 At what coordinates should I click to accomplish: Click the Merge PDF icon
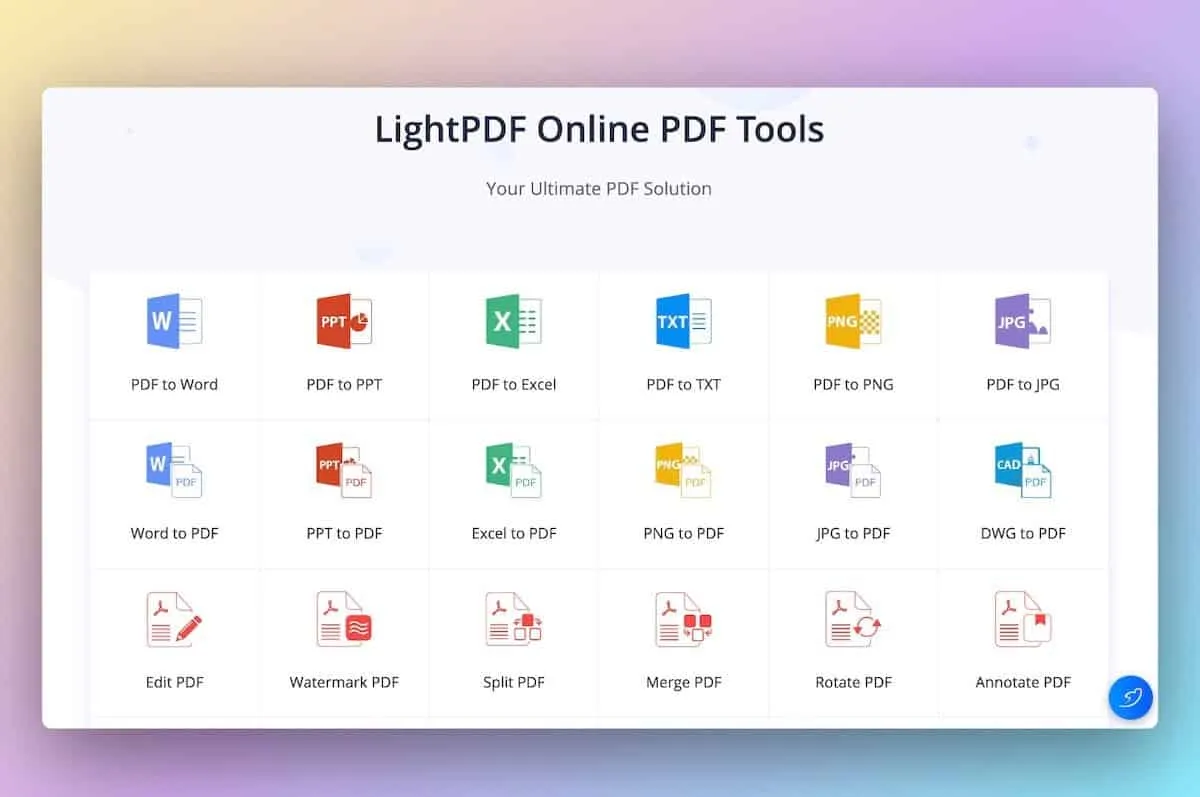pos(684,619)
